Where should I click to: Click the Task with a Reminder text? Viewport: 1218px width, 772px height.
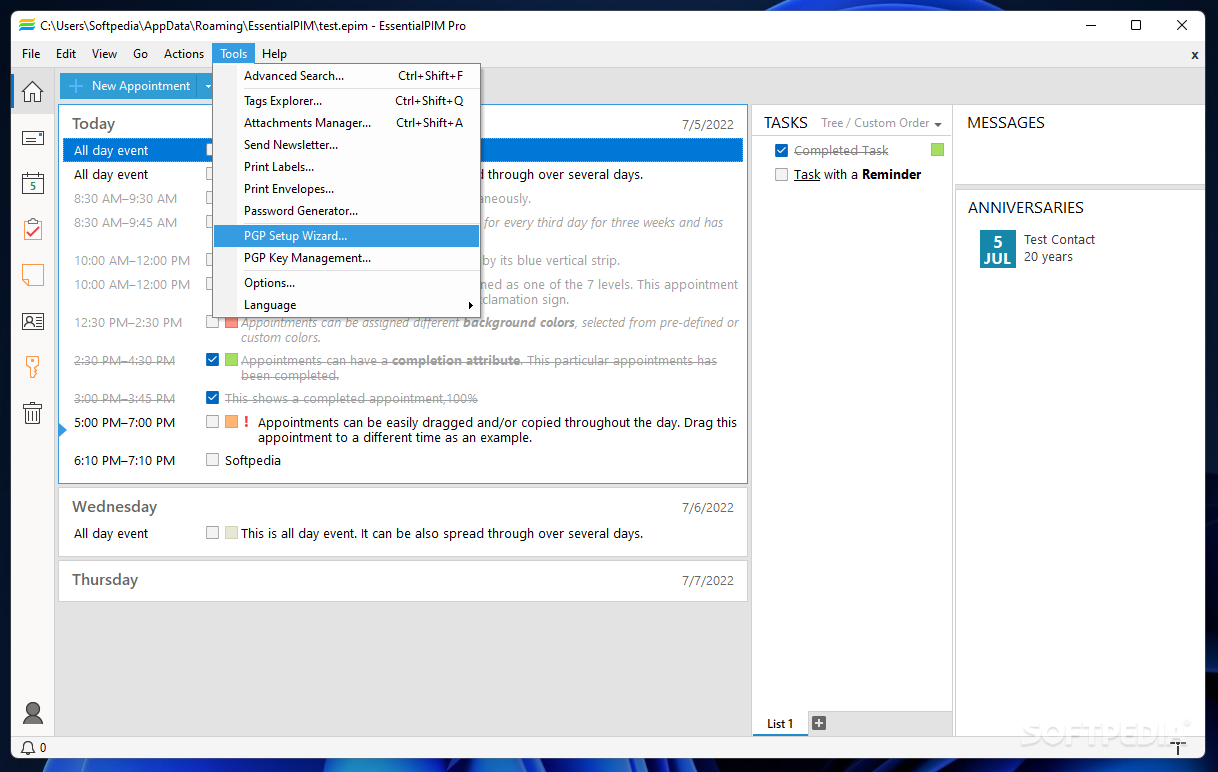[857, 174]
